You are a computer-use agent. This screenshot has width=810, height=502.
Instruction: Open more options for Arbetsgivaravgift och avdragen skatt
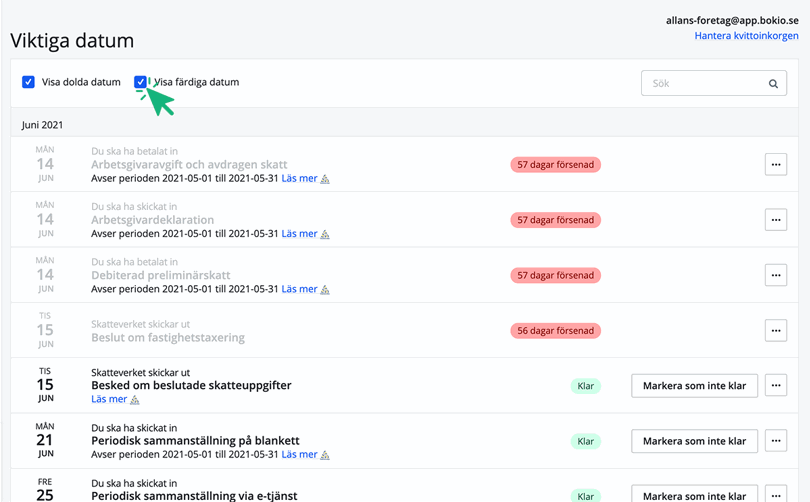click(x=775, y=165)
